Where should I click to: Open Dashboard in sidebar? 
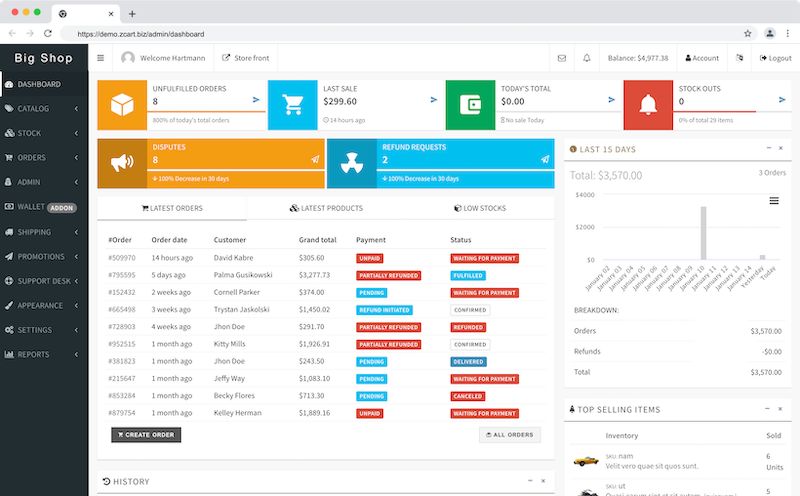click(44, 84)
